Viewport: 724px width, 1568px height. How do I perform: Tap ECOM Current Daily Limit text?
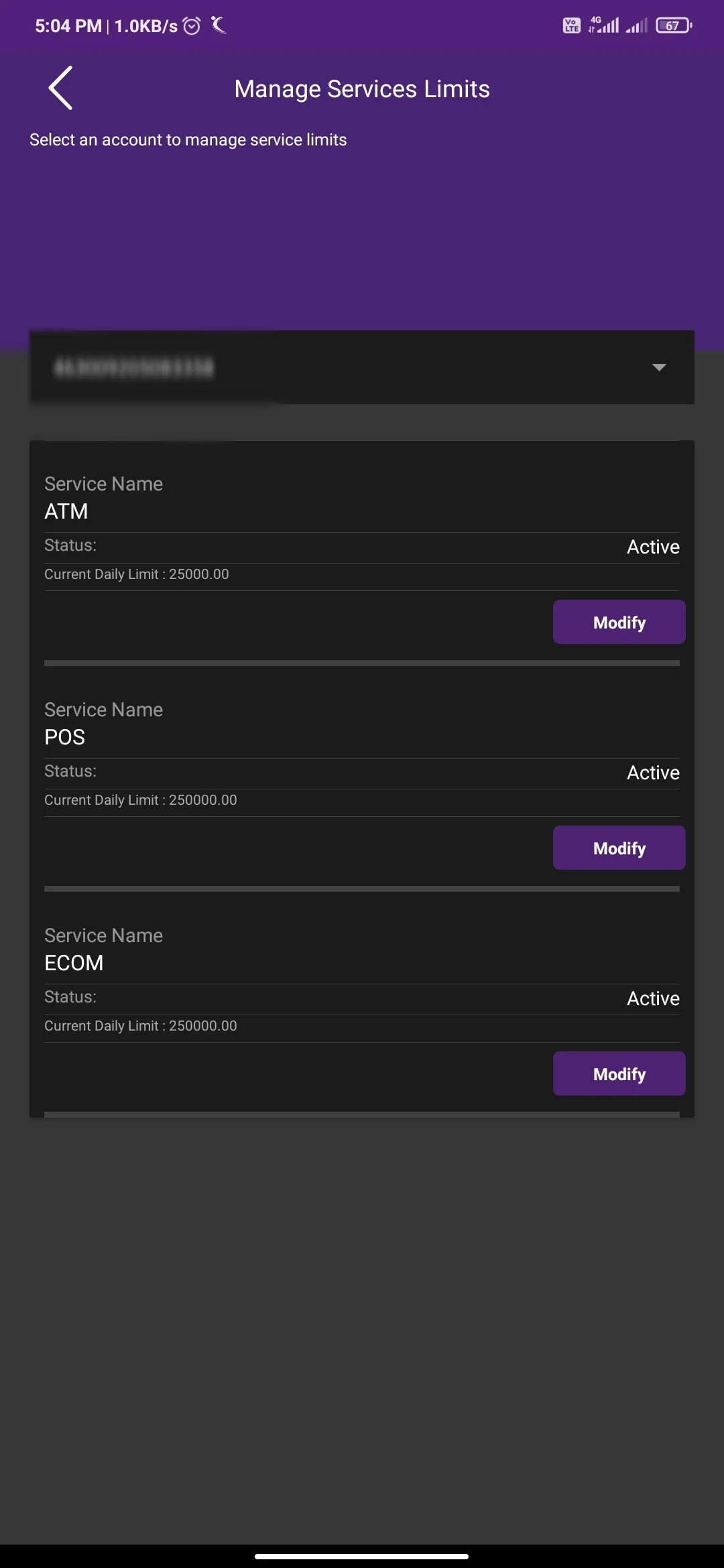click(141, 1026)
